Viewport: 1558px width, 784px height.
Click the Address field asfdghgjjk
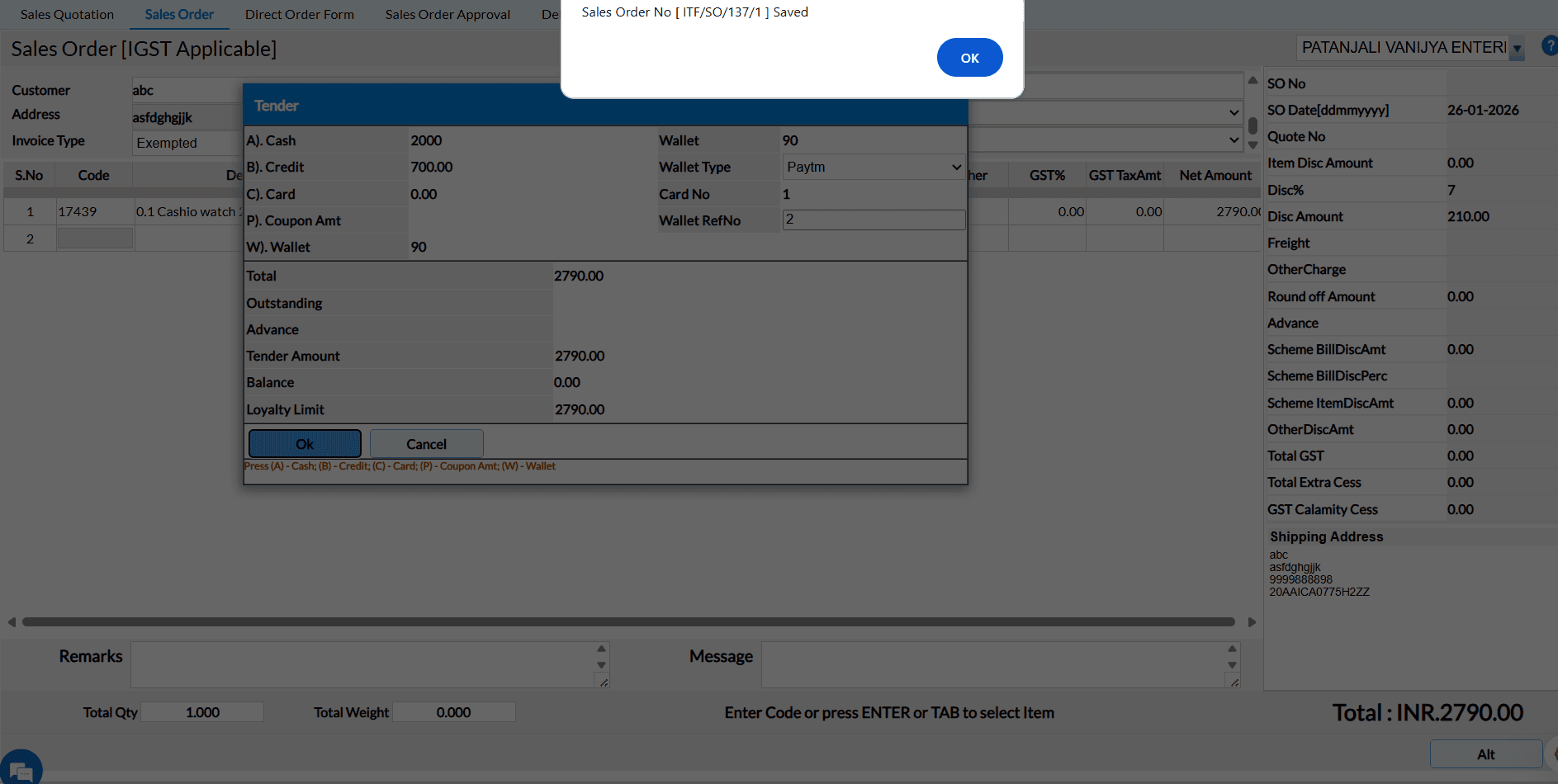tap(186, 116)
